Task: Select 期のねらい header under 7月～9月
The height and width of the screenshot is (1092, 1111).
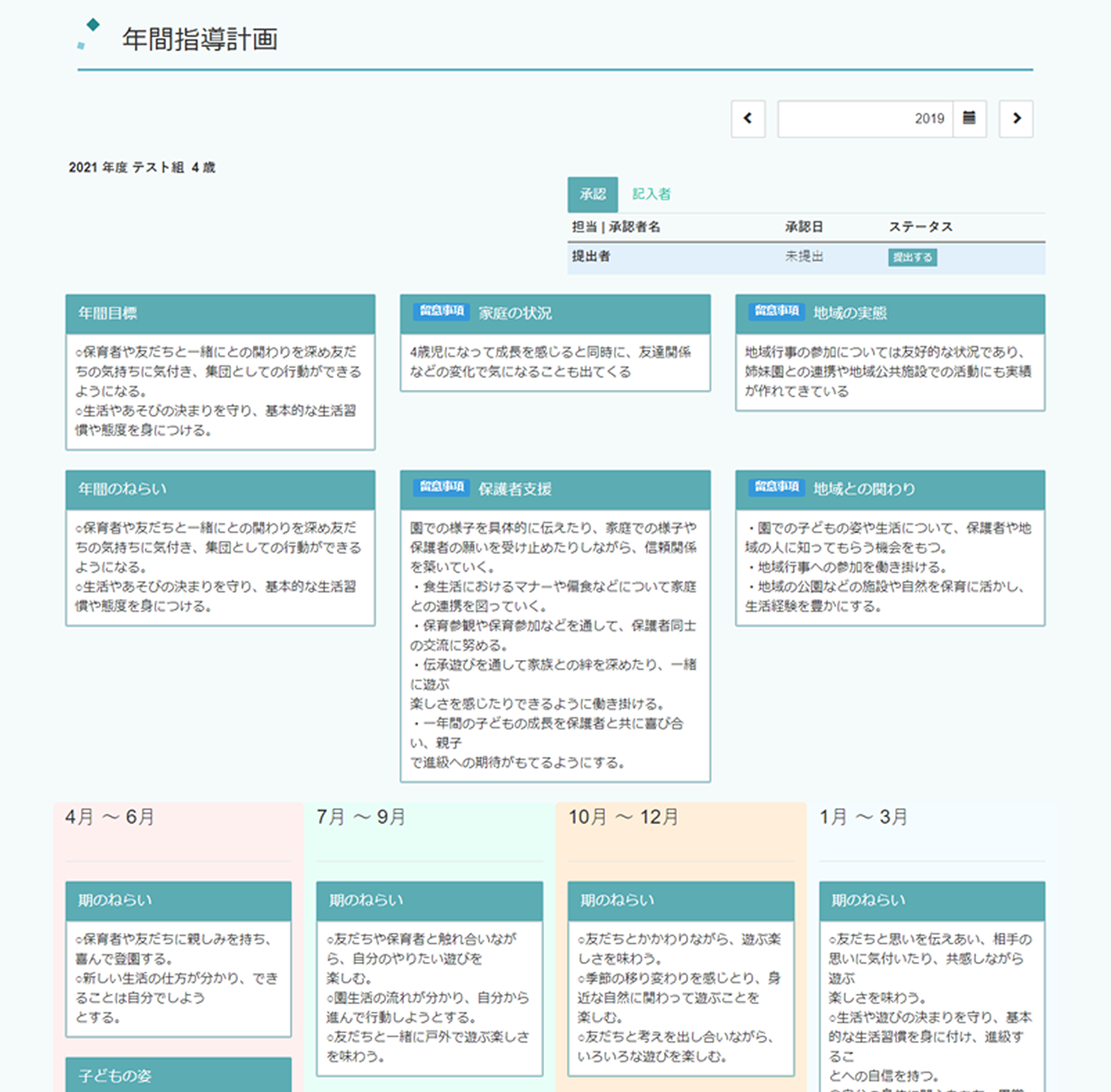Action: [x=429, y=900]
